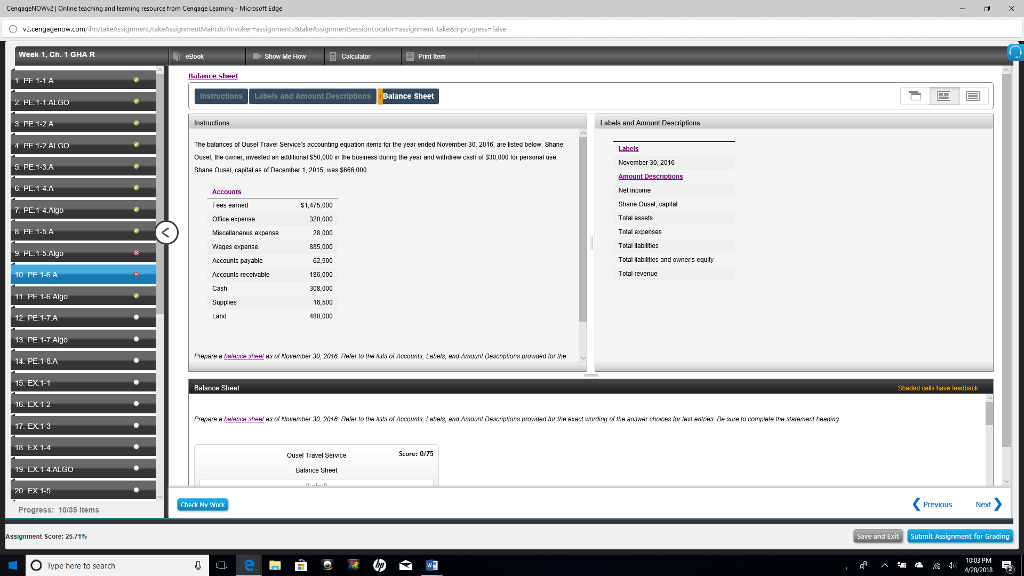Select Labels and Amount Descriptions tab
This screenshot has width=1024, height=576.
[312, 96]
